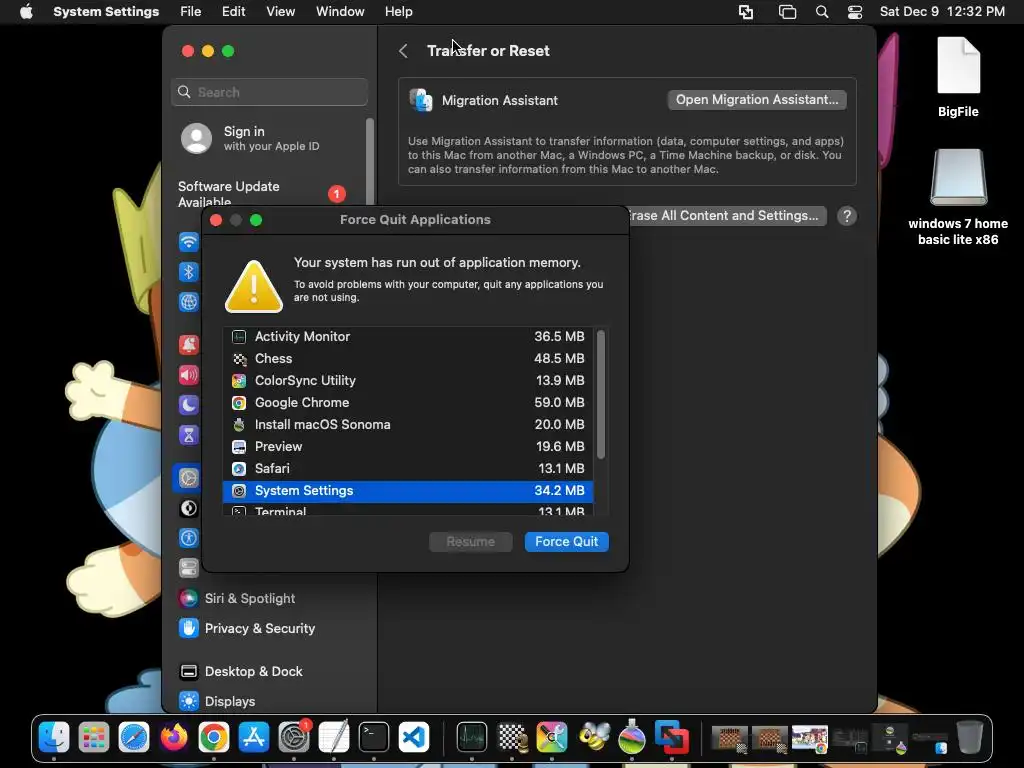Open Desktop & Dock settings

[x=240, y=671]
